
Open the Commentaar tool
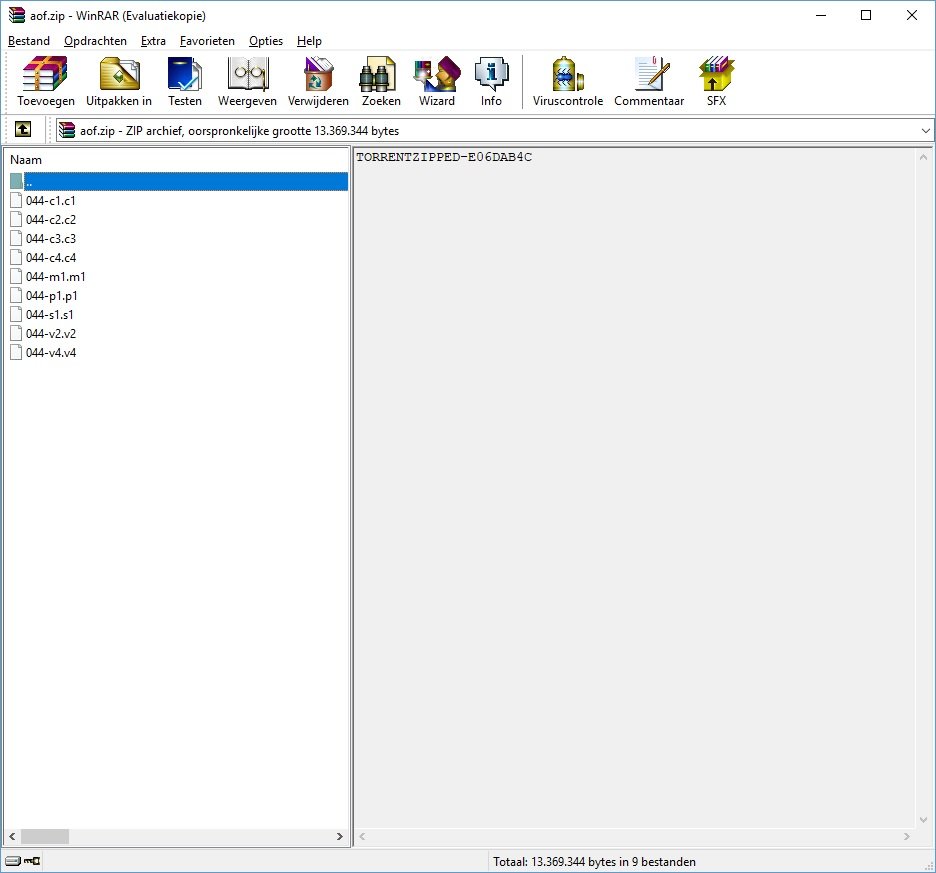click(649, 82)
